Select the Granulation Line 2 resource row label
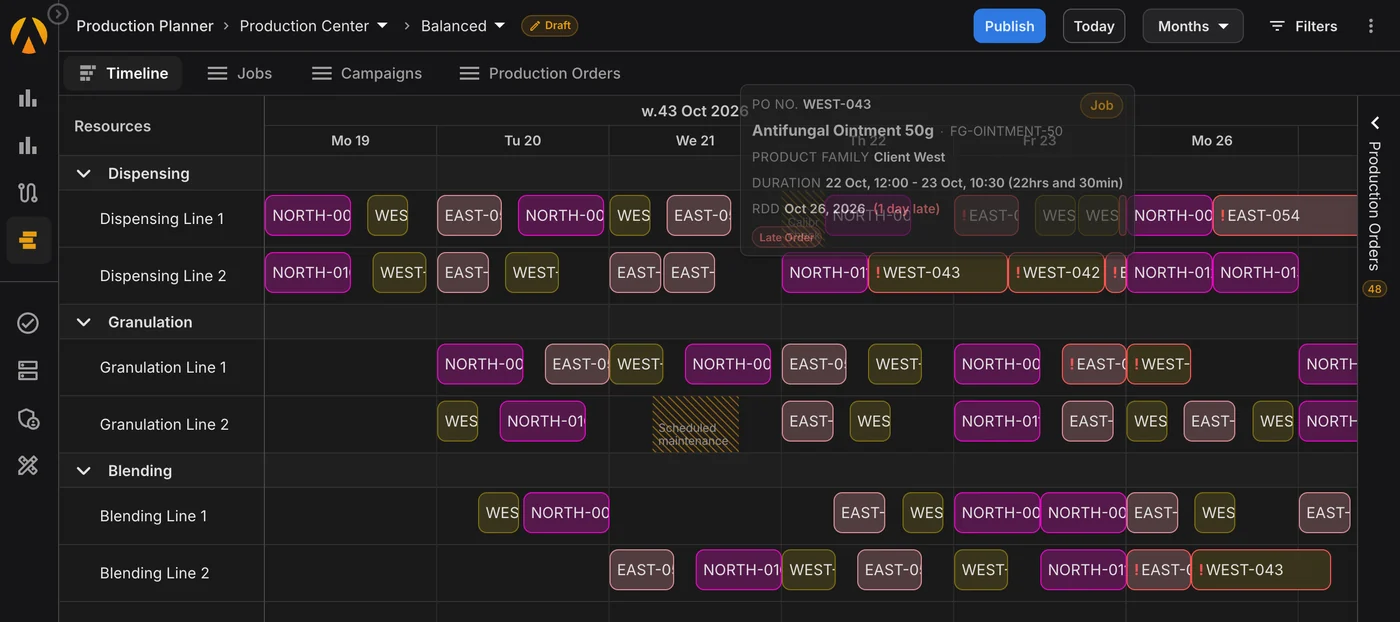This screenshot has height=622, width=1400. (164, 424)
